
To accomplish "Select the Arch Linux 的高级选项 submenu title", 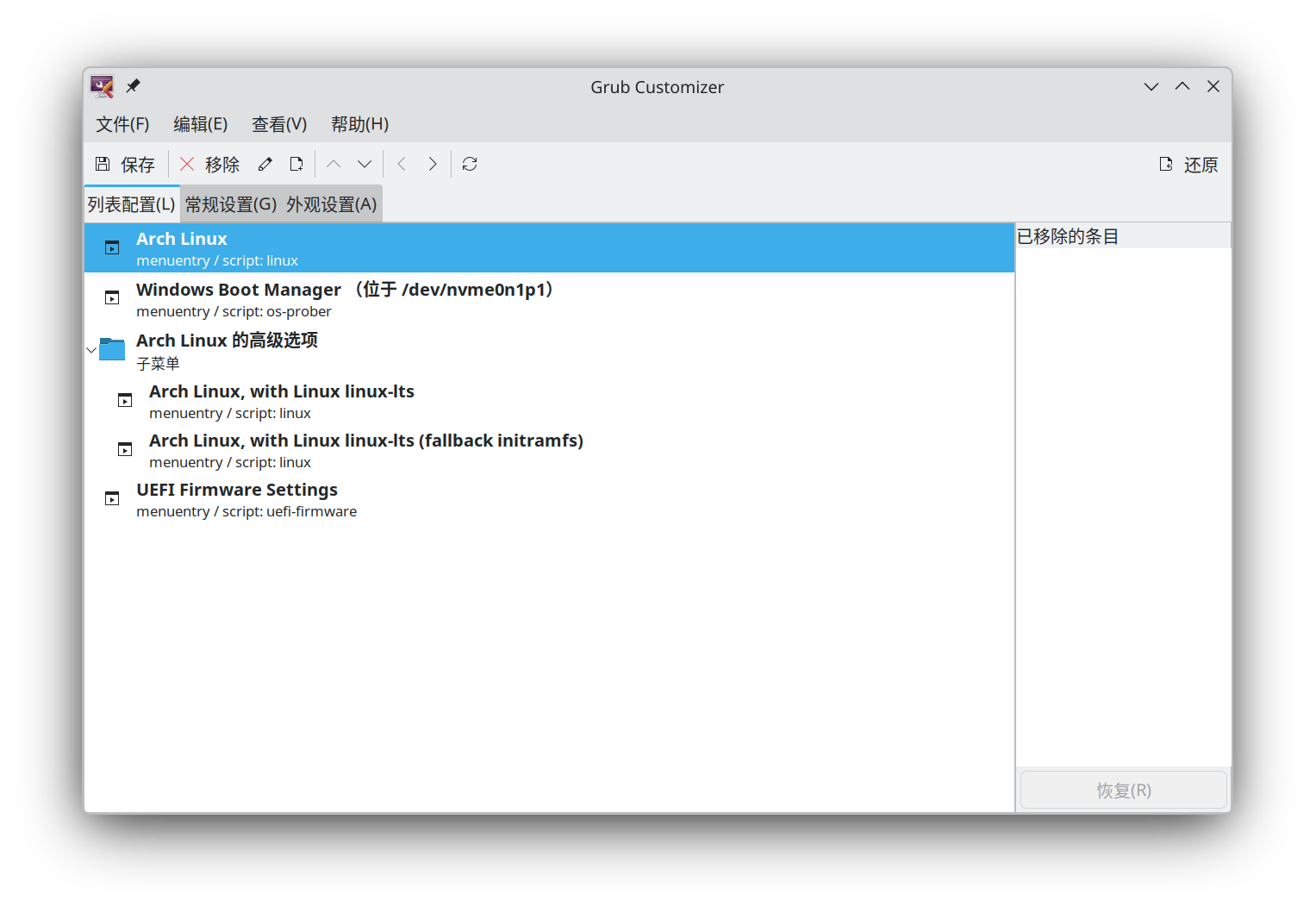I will pos(227,341).
